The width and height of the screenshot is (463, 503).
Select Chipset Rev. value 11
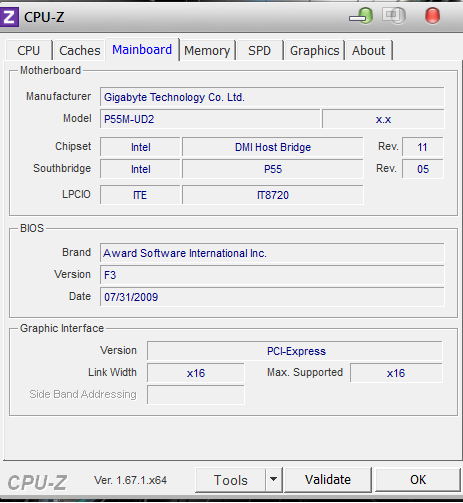(x=423, y=147)
